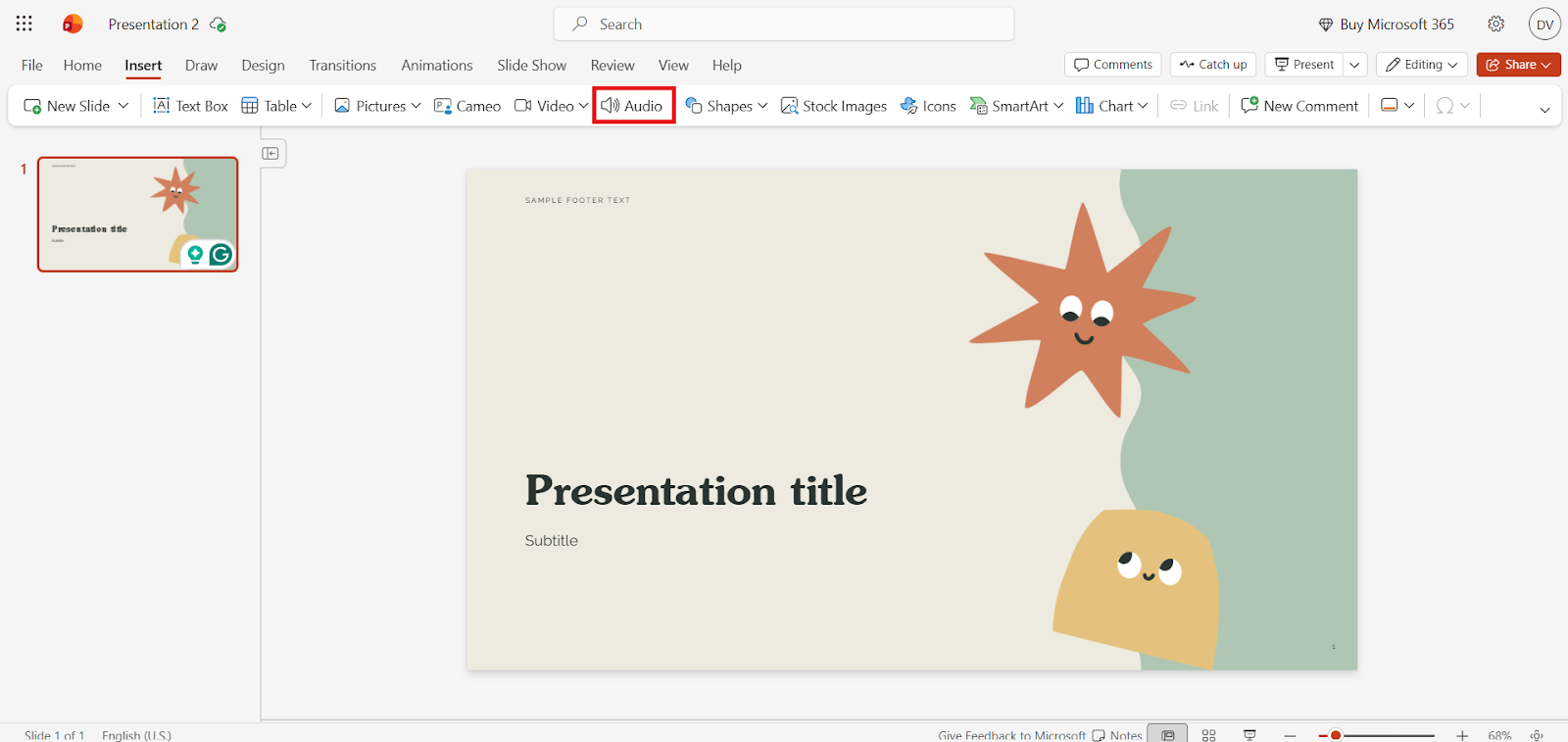
Task: Select Normal view in status bar
Action: [1167, 735]
